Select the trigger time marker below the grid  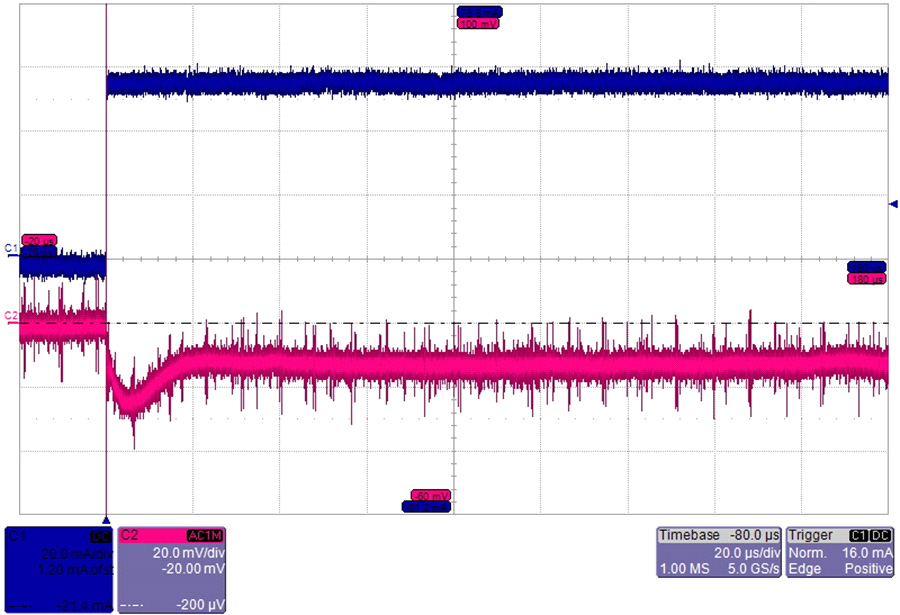(106, 520)
